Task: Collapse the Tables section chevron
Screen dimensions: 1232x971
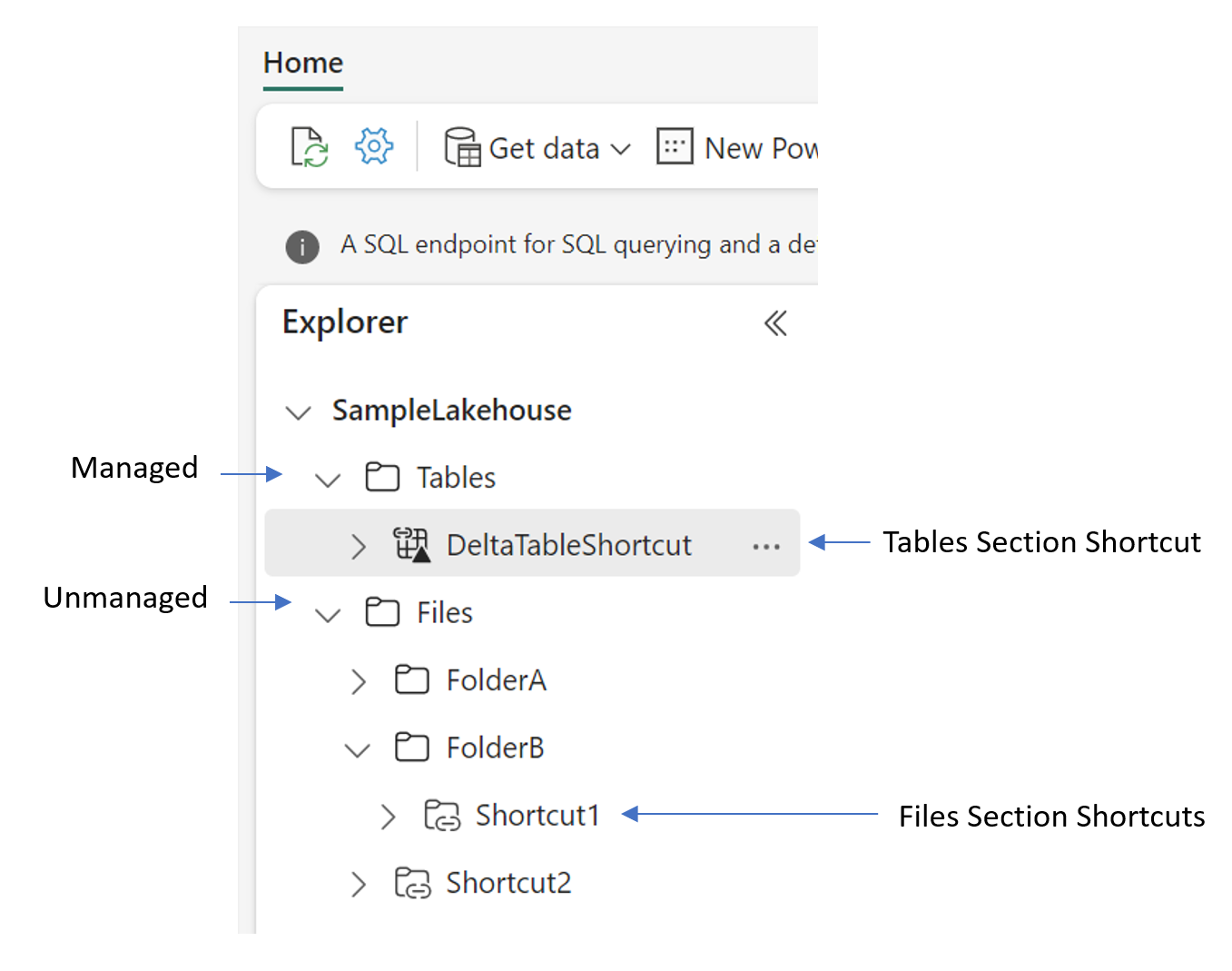Action: [x=327, y=480]
